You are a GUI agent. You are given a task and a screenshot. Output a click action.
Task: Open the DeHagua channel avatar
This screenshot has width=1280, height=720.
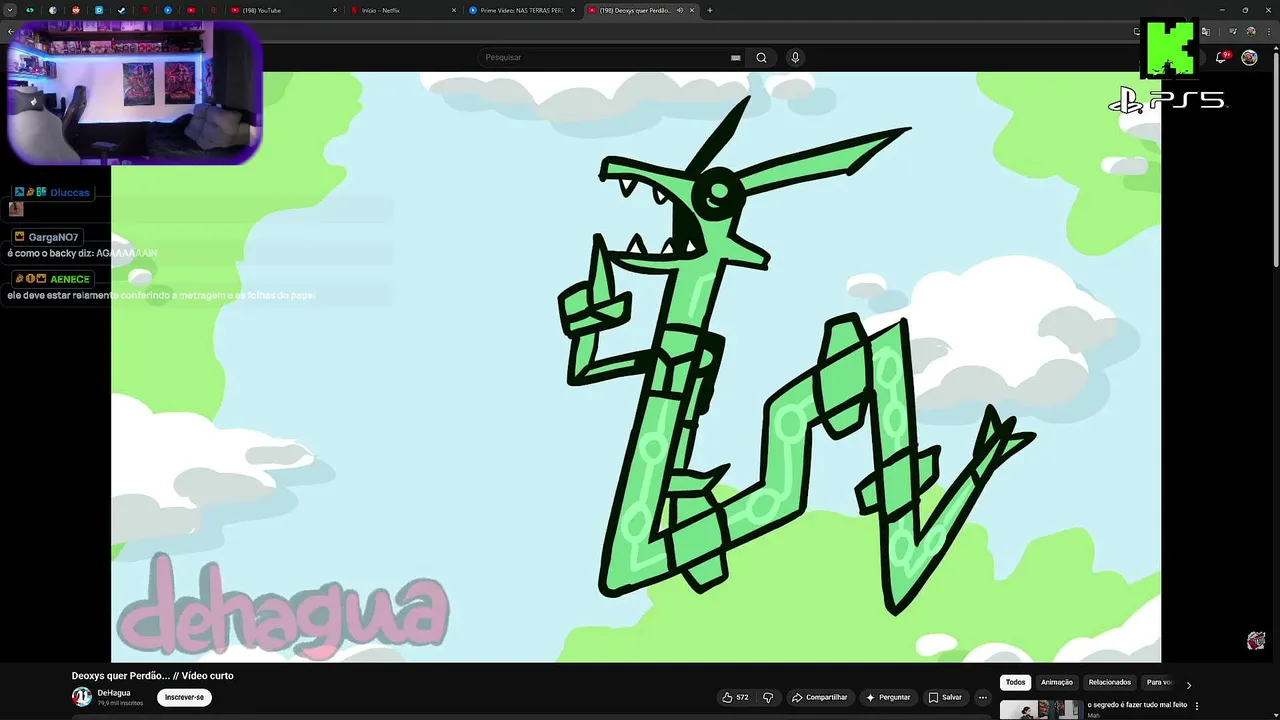pos(81,697)
